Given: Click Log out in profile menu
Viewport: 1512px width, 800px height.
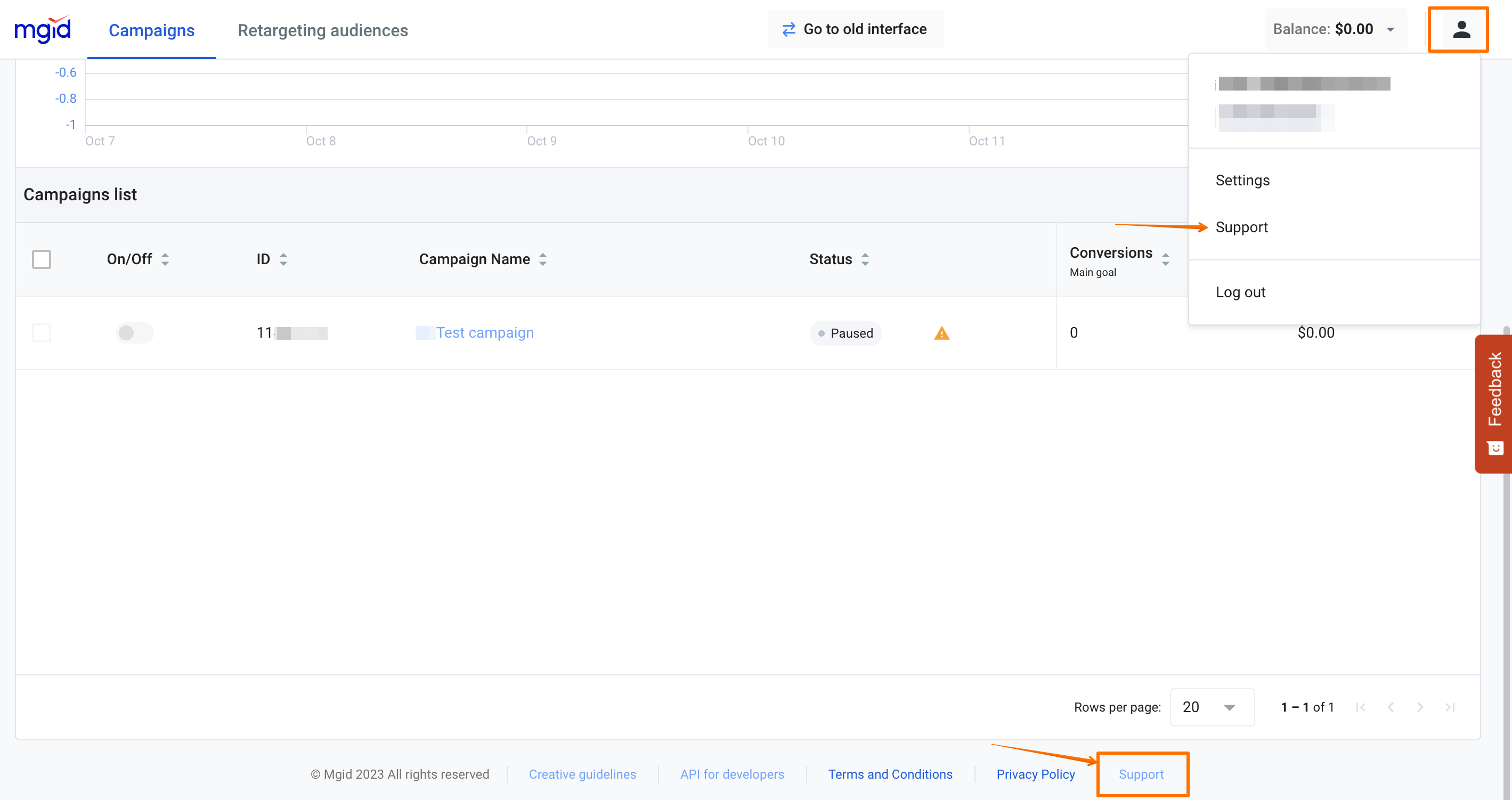Looking at the screenshot, I should coord(1240,292).
